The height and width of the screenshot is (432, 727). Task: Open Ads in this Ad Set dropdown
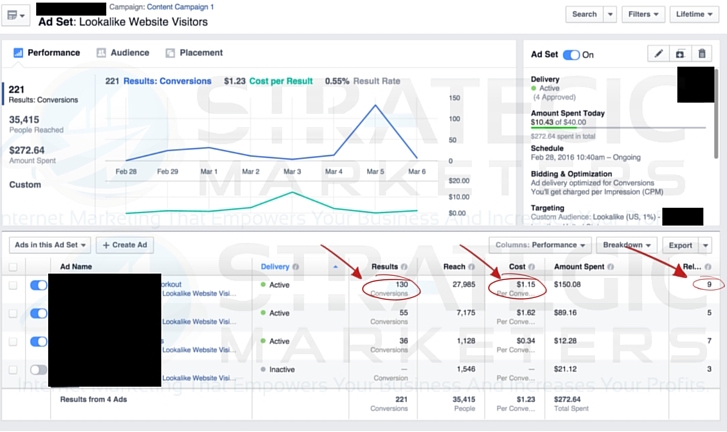(x=50, y=245)
